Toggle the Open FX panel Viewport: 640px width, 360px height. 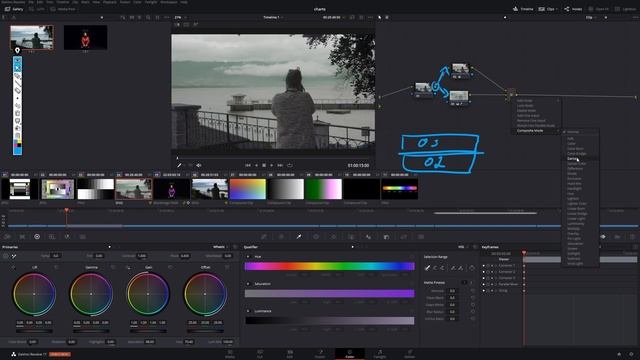pos(598,9)
